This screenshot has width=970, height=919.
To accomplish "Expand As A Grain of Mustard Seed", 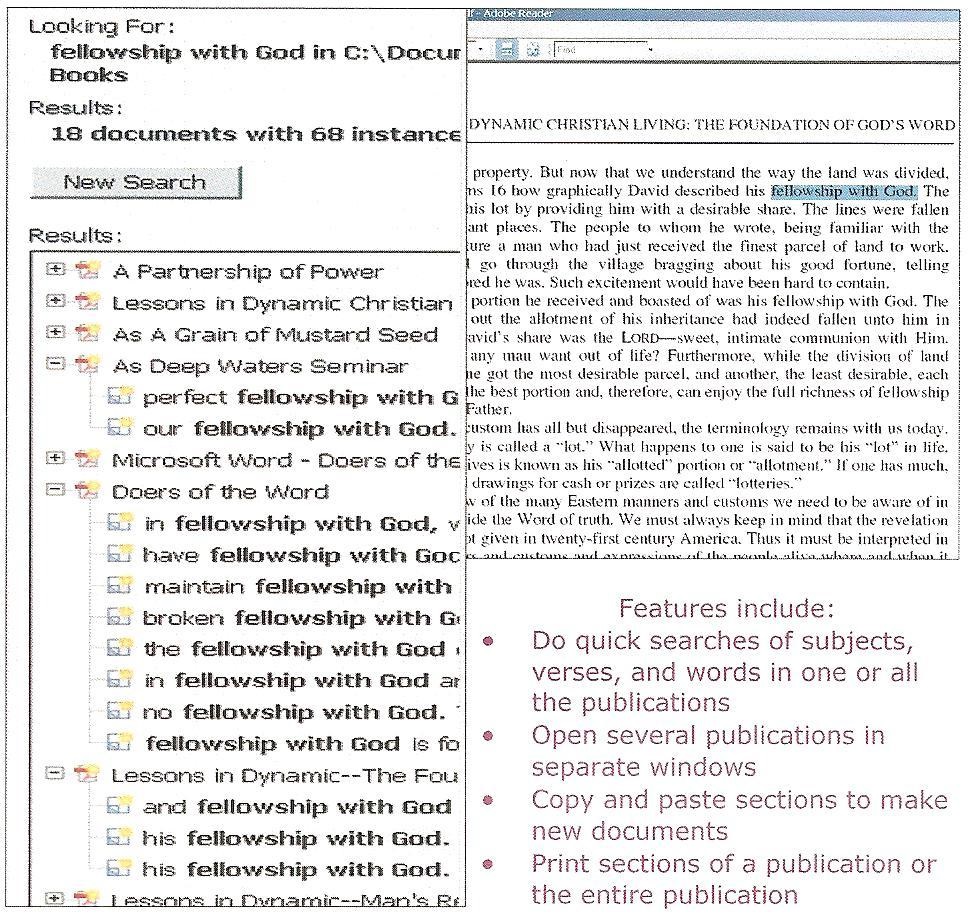I will tap(56, 332).
